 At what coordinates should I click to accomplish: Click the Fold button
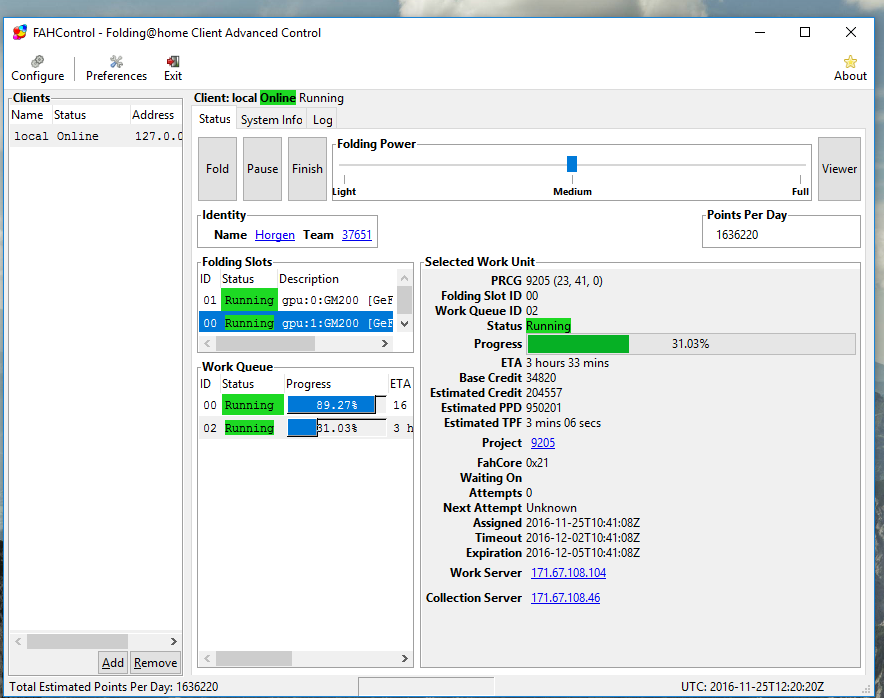tap(217, 169)
